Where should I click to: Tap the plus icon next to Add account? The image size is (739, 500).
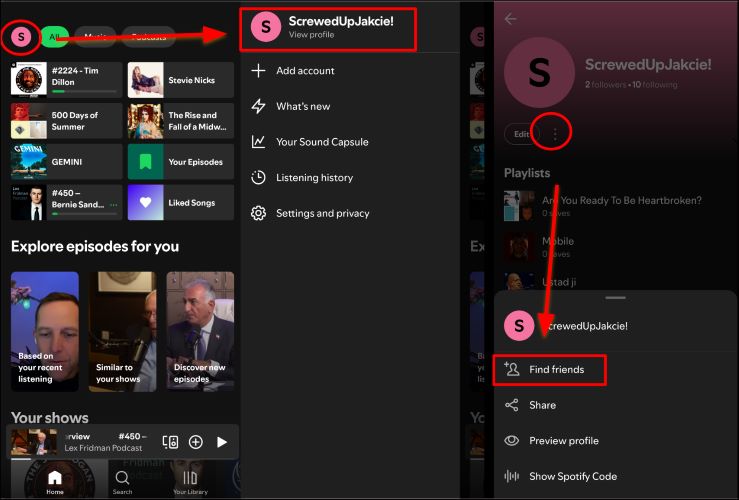click(258, 71)
